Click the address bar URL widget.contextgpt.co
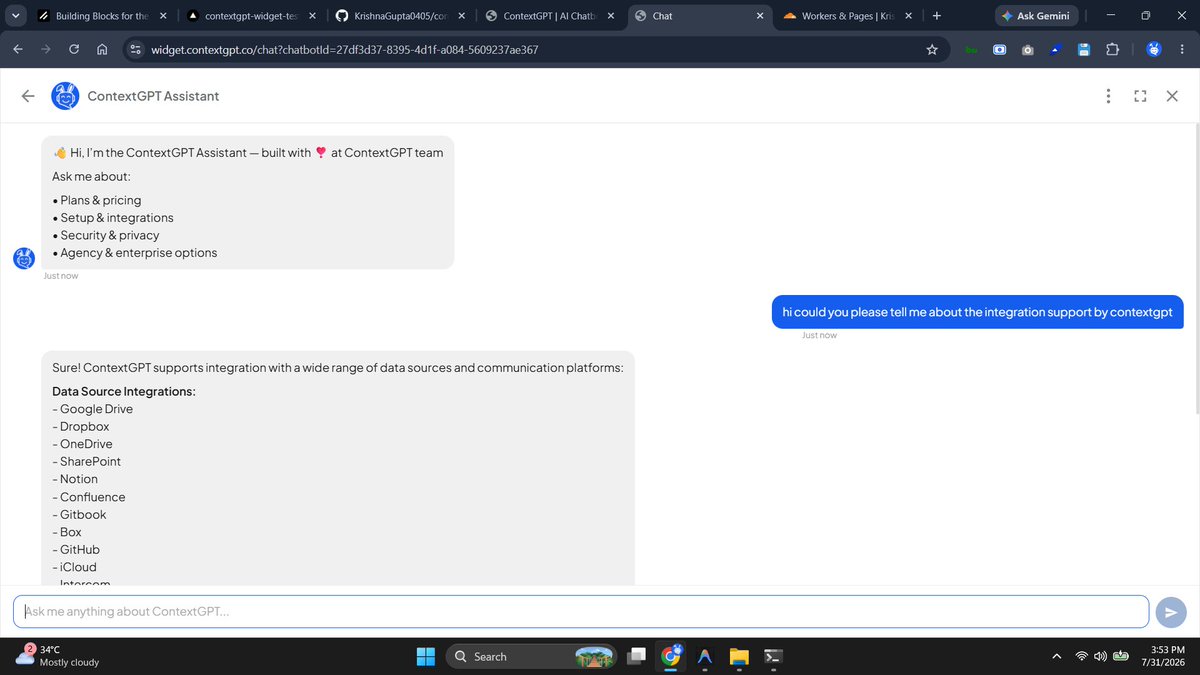1200x675 pixels. coord(345,49)
